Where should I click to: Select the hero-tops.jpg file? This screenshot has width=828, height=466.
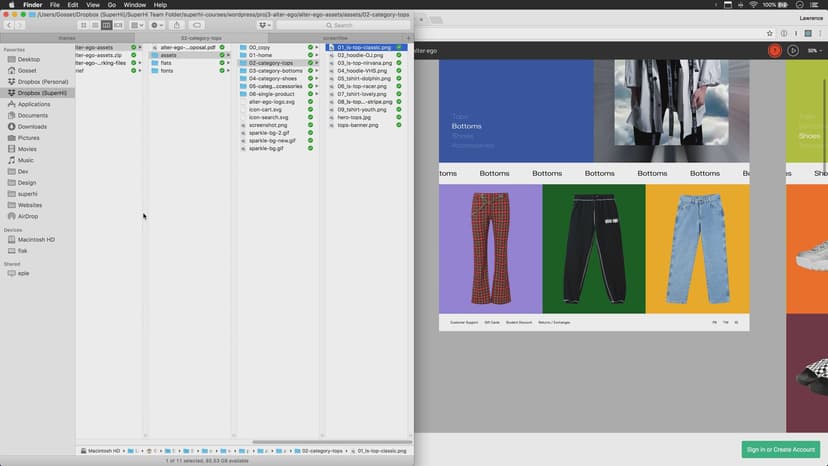[354, 117]
